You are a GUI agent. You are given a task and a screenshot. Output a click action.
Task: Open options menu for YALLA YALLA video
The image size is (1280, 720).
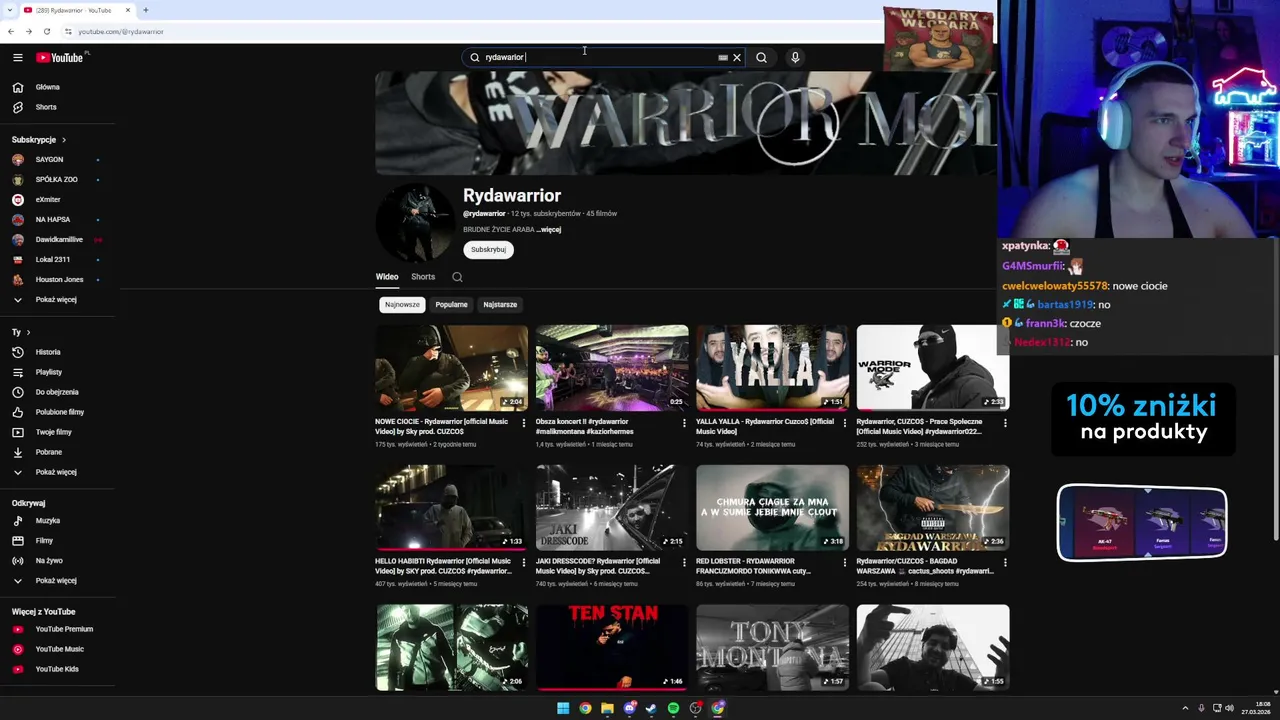click(x=844, y=423)
